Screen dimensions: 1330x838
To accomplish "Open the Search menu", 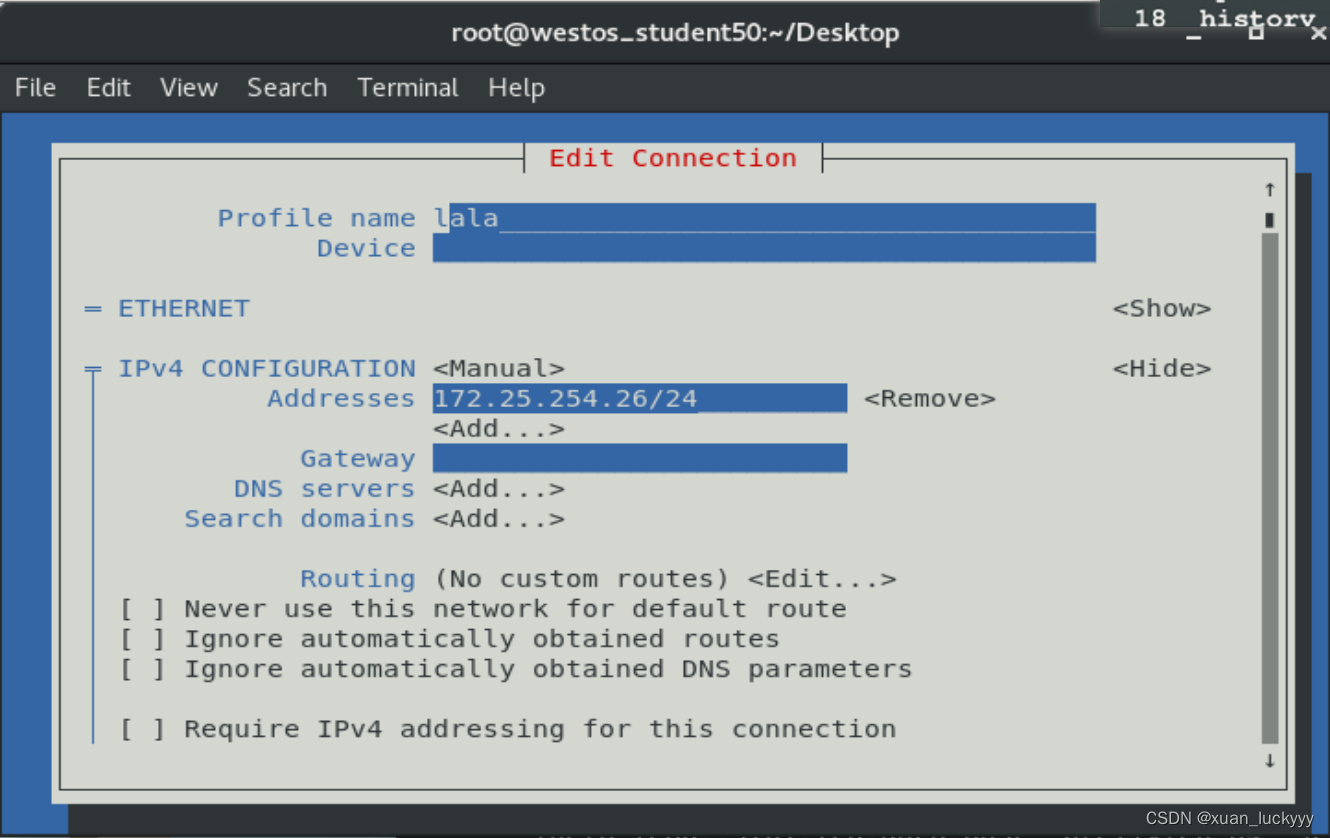I will 287,88.
